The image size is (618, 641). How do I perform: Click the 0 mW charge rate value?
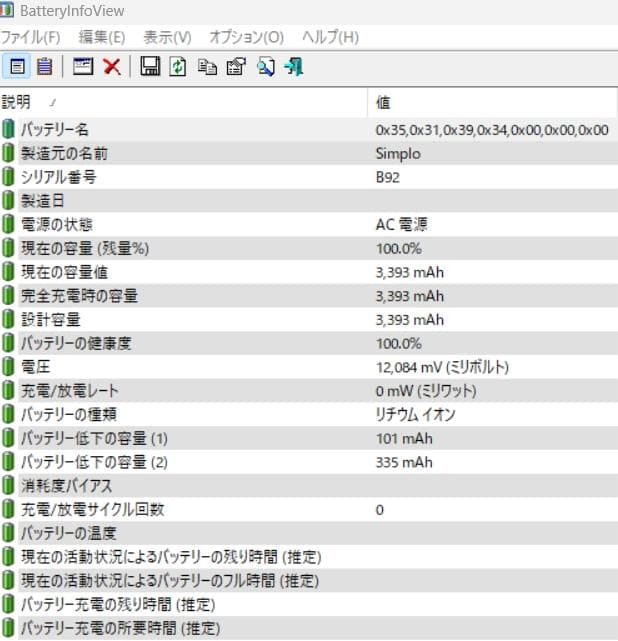tap(426, 391)
